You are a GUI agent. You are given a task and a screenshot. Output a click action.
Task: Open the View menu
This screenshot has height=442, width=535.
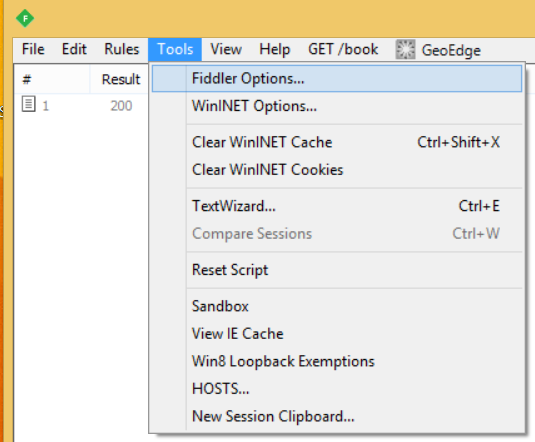226,49
